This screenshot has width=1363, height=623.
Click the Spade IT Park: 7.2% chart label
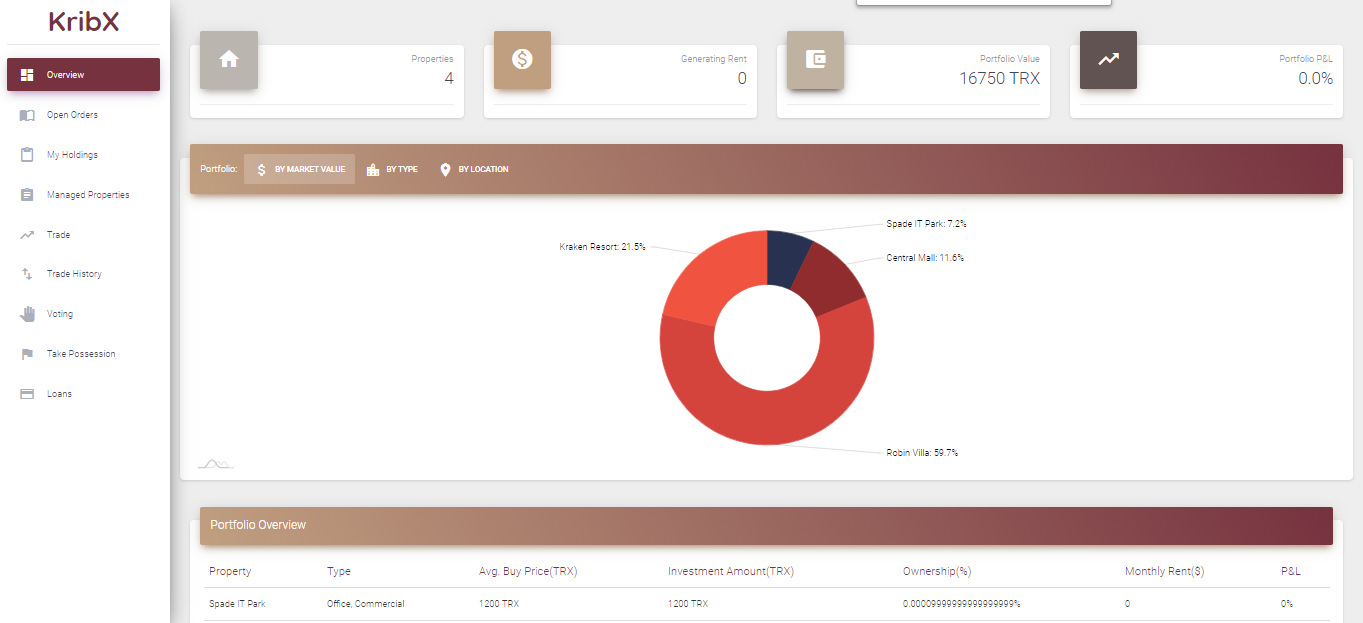tap(926, 224)
